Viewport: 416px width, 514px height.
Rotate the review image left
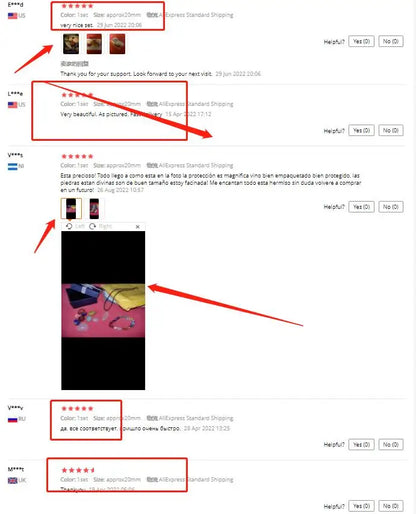coord(75,226)
